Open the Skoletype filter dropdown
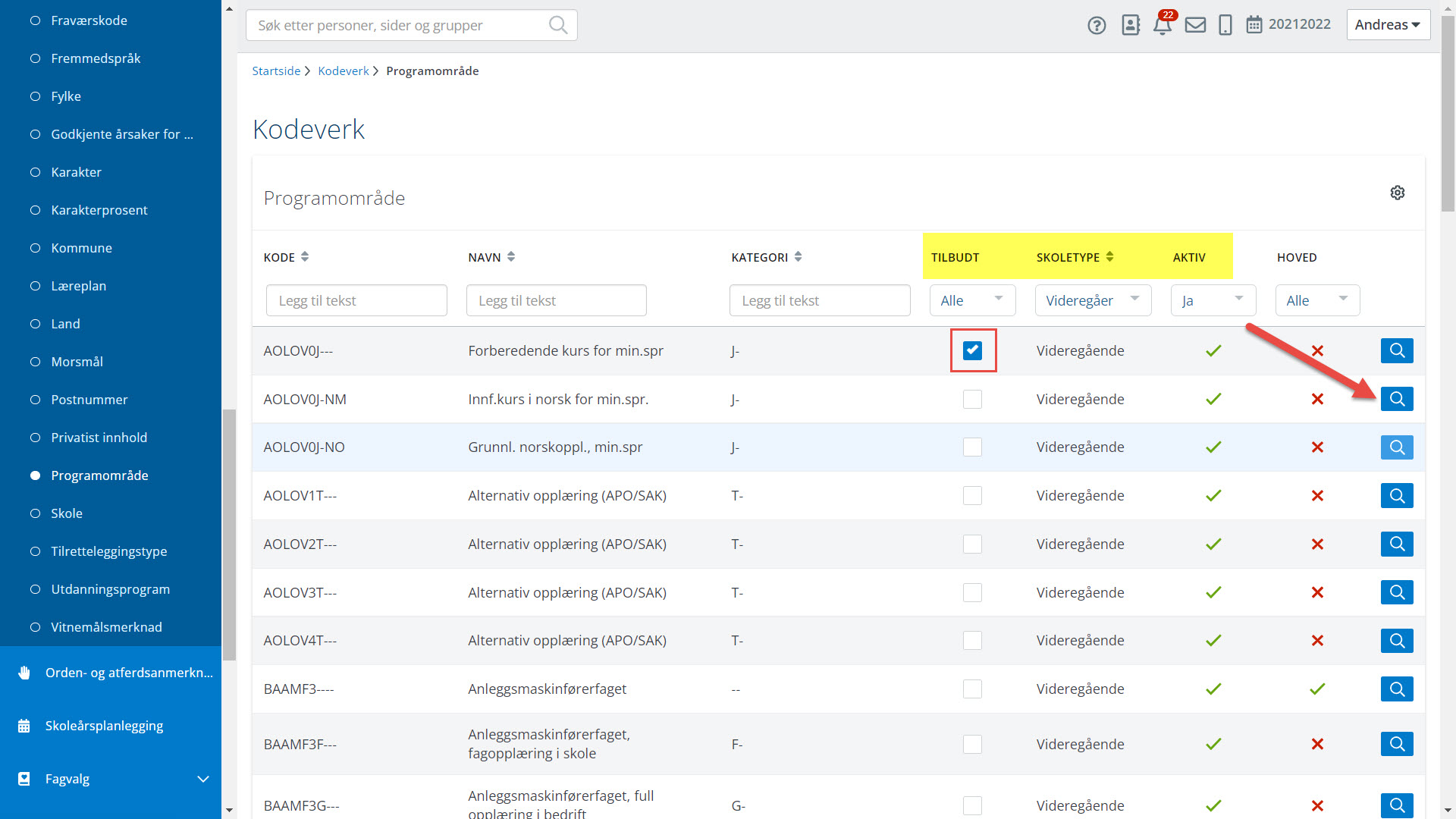The image size is (1456, 819). (x=1093, y=300)
